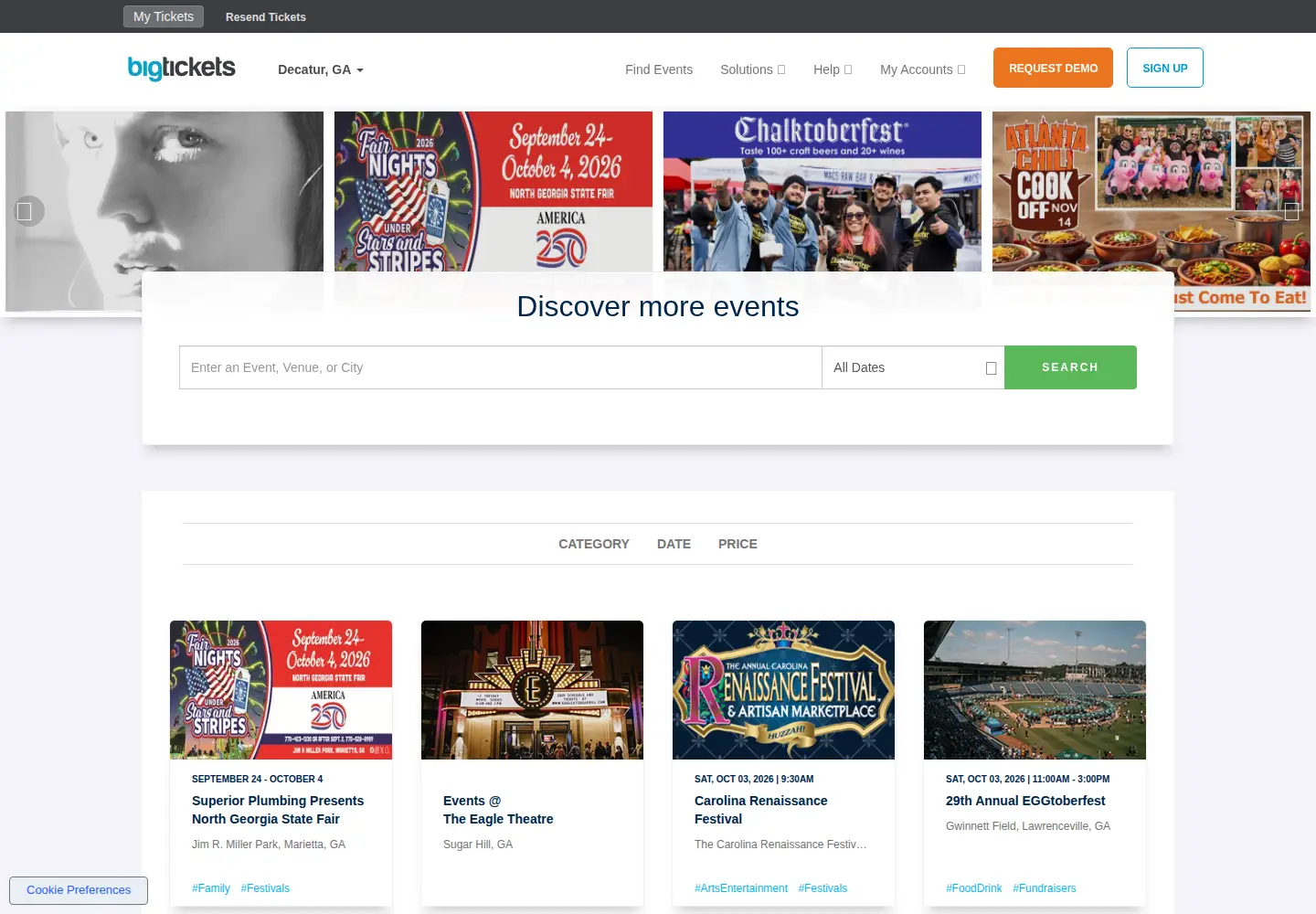
Task: Open the Fair Nights carousel banner
Action: click(x=493, y=191)
